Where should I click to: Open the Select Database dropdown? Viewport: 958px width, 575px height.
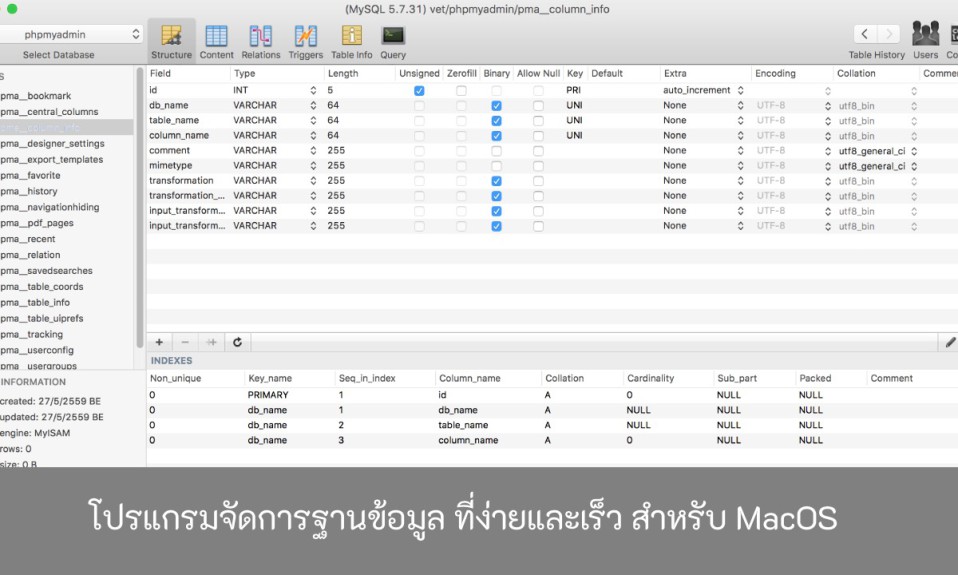71,34
